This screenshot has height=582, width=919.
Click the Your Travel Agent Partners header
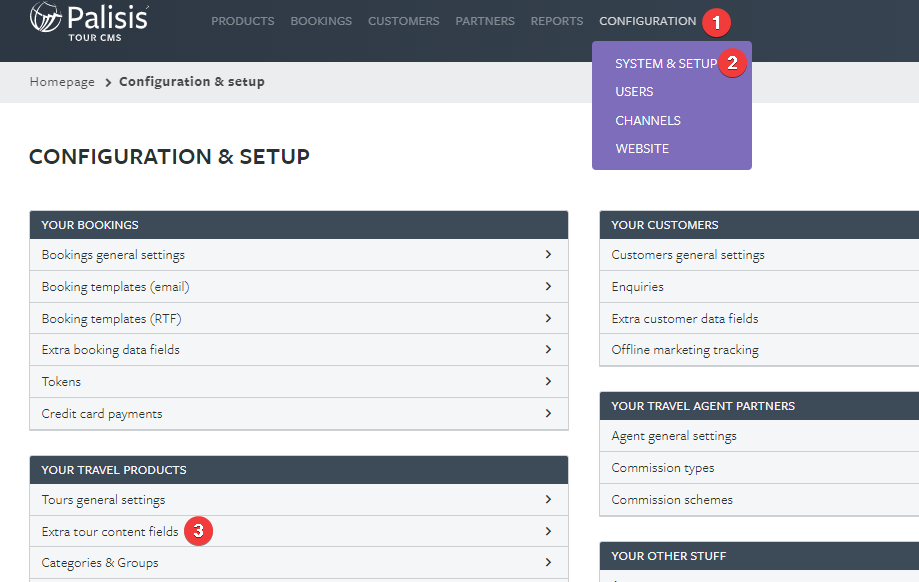coord(759,406)
